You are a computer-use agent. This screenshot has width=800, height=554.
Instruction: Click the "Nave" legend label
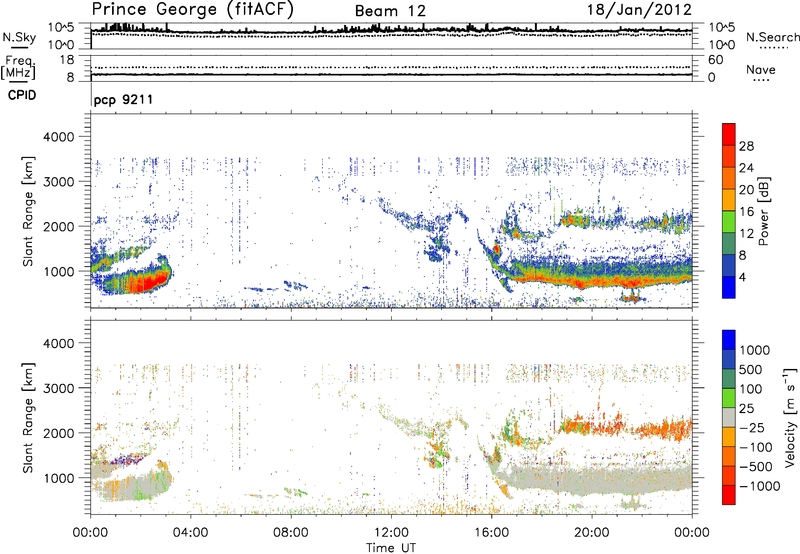tap(761, 70)
